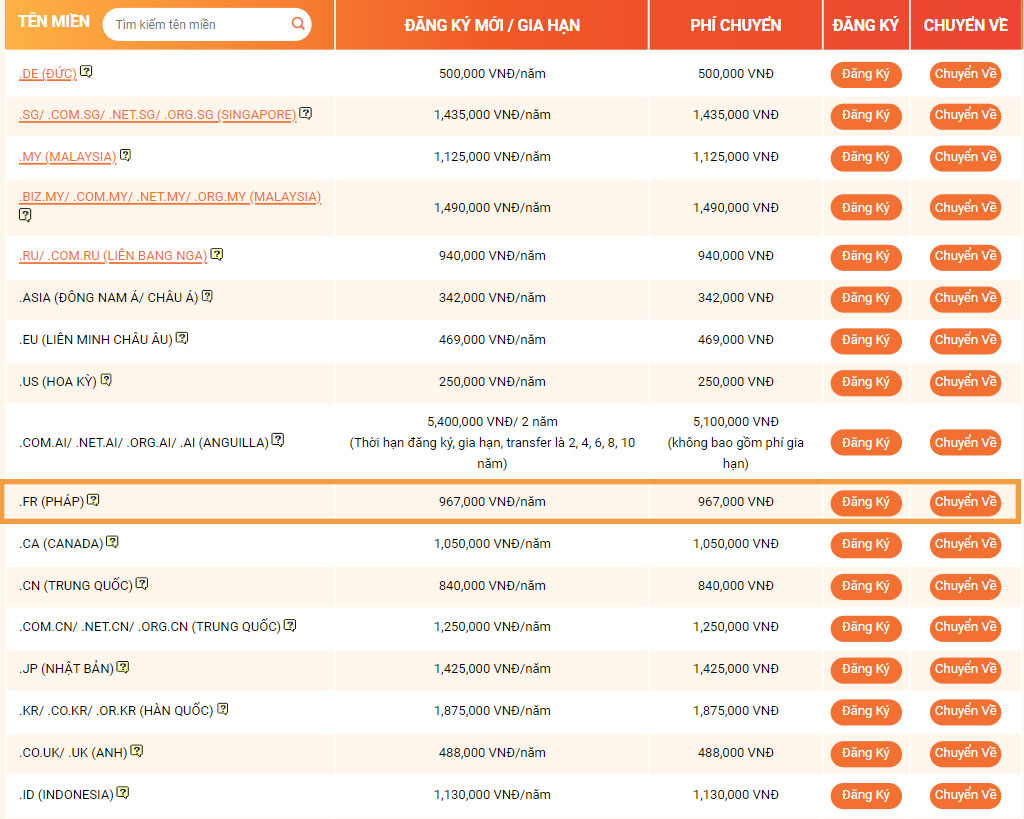Screen dimensions: 1024x819
Task: Open the .SG Singapore domain link
Action: (x=157, y=115)
